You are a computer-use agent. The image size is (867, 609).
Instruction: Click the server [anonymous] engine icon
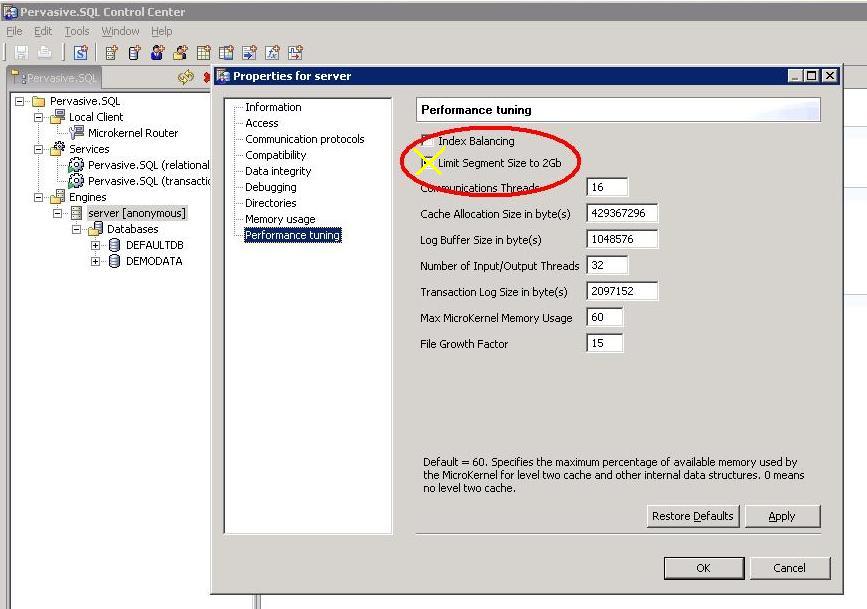[76, 213]
